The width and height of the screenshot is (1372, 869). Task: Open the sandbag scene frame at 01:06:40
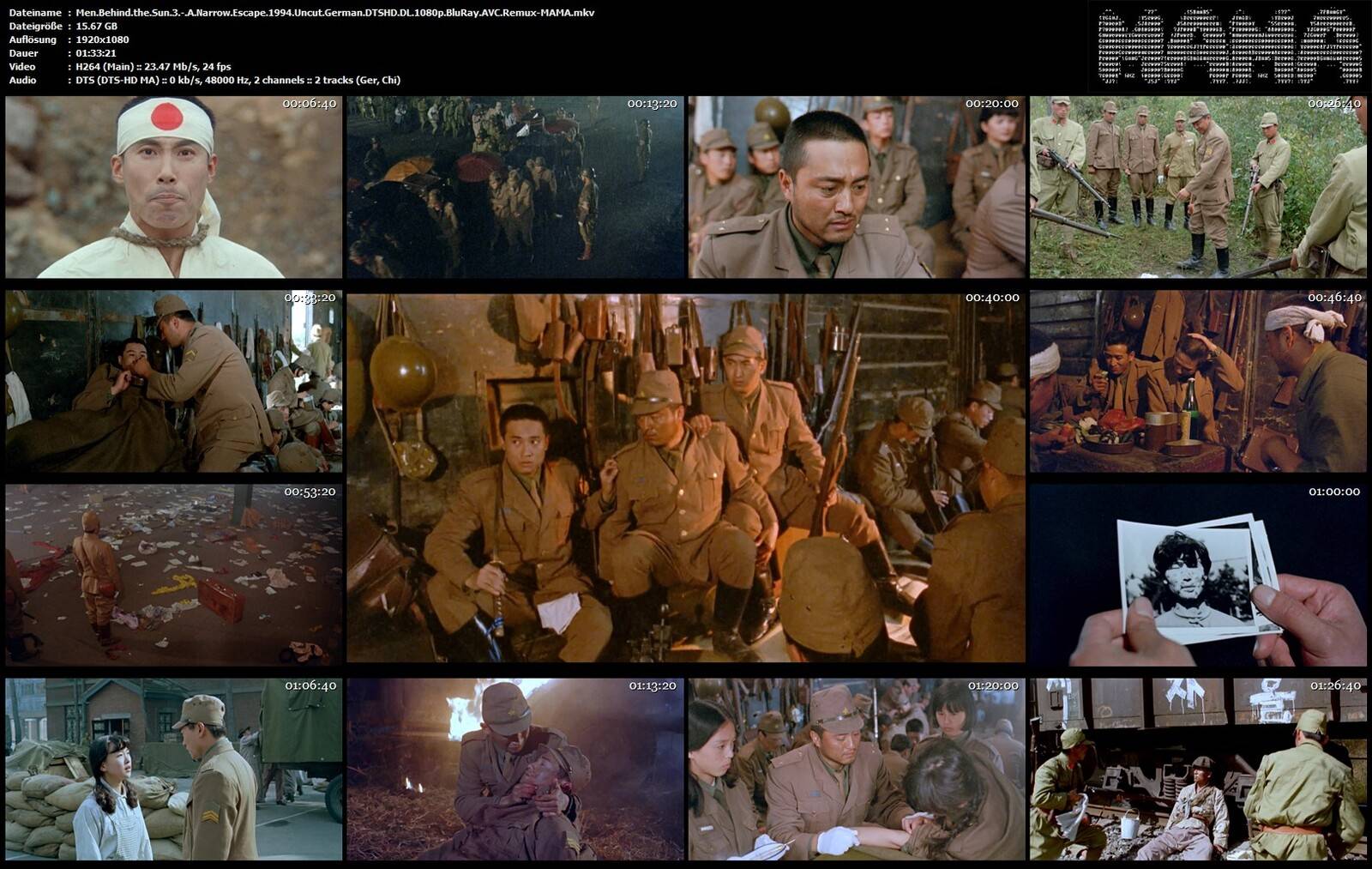pyautogui.click(x=173, y=769)
